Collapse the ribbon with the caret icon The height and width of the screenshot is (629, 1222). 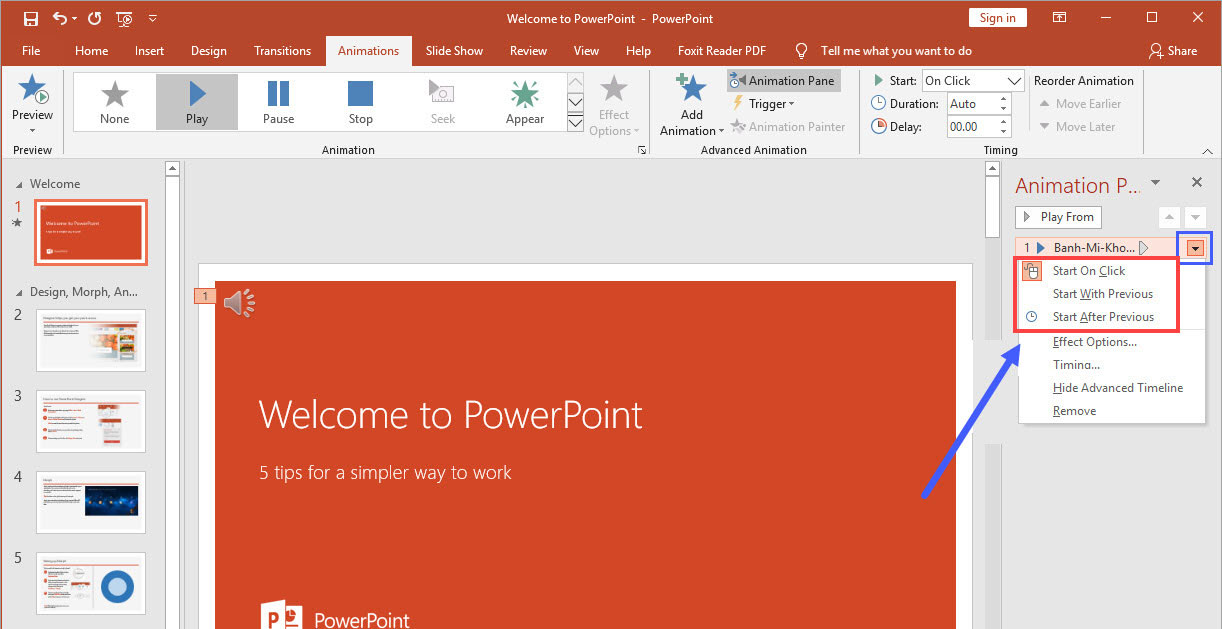pos(1207,150)
